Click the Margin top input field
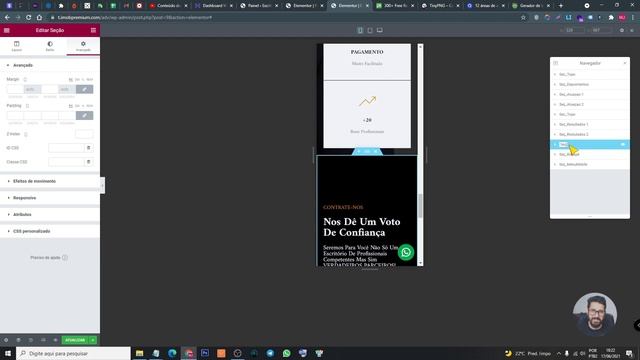Image resolution: width=640 pixels, height=360 pixels. click(x=15, y=89)
